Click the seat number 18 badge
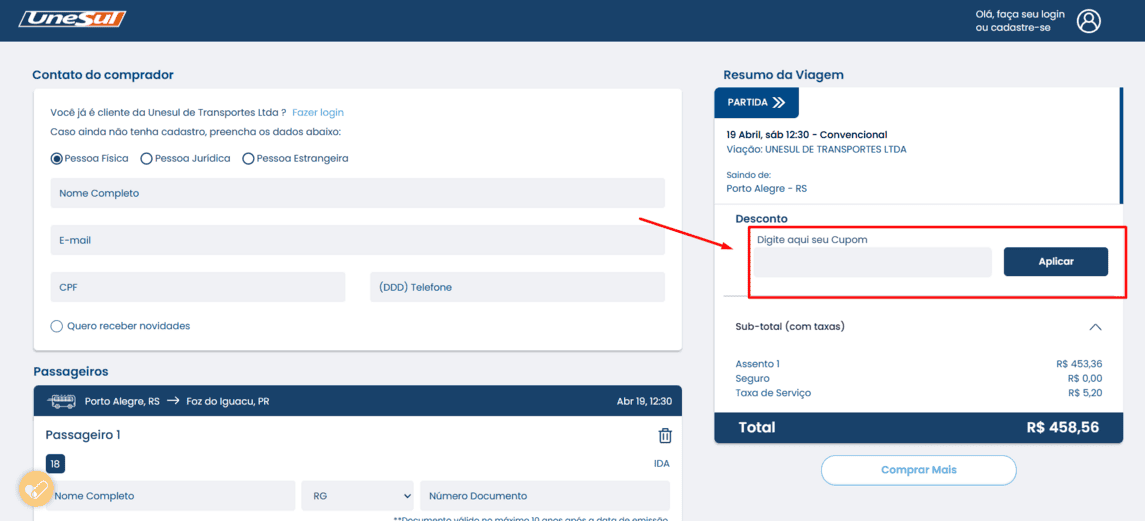The width and height of the screenshot is (1145, 521). coord(55,463)
